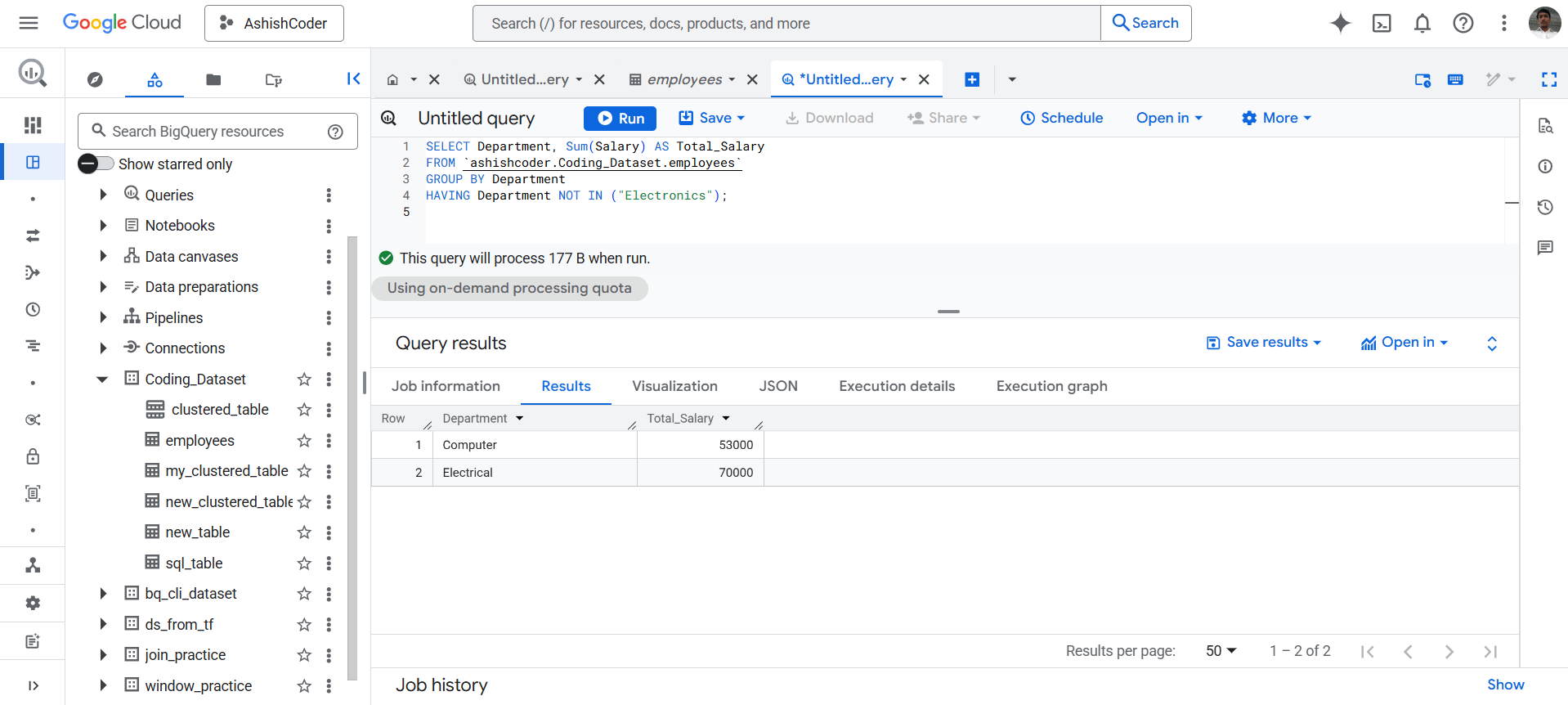Open help question mark icon
The width and height of the screenshot is (1568, 705).
[1463, 23]
